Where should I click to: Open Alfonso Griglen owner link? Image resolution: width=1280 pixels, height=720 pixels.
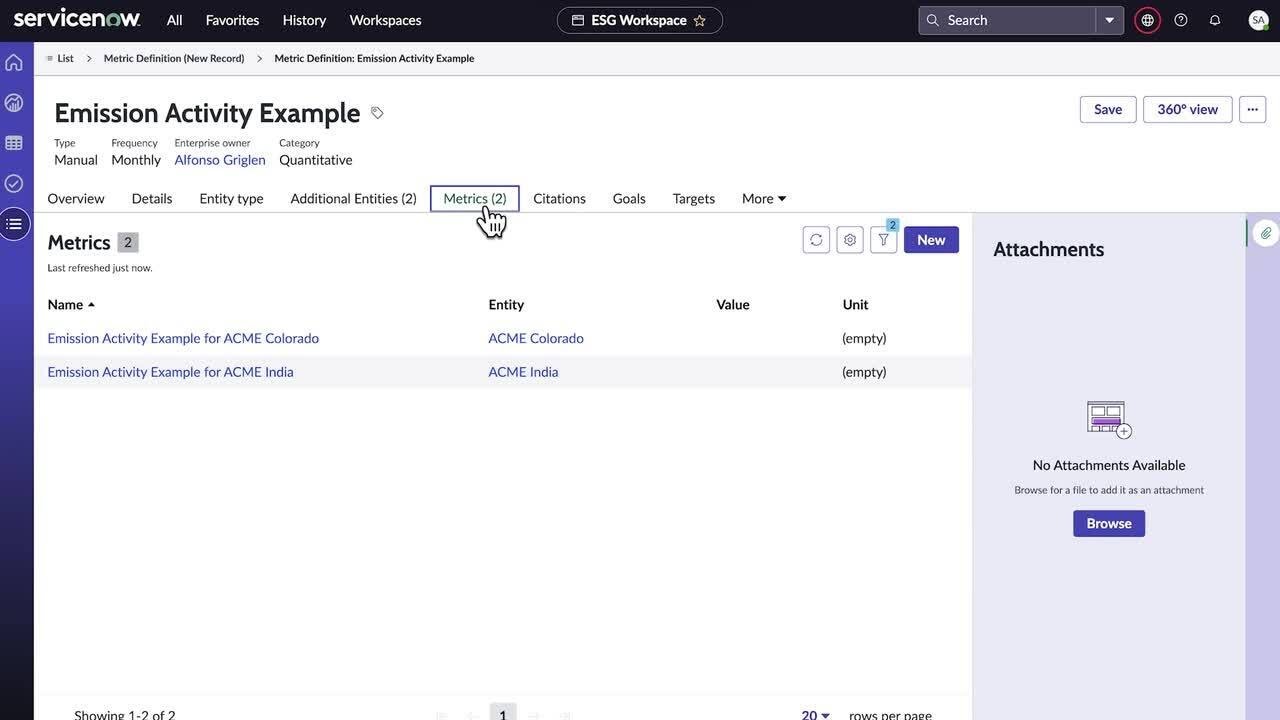[x=220, y=160]
